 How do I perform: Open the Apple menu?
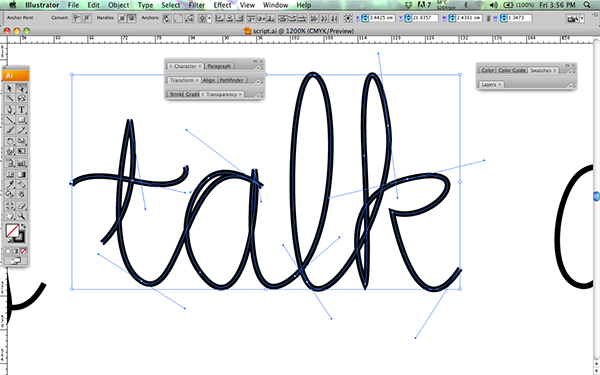pos(13,5)
